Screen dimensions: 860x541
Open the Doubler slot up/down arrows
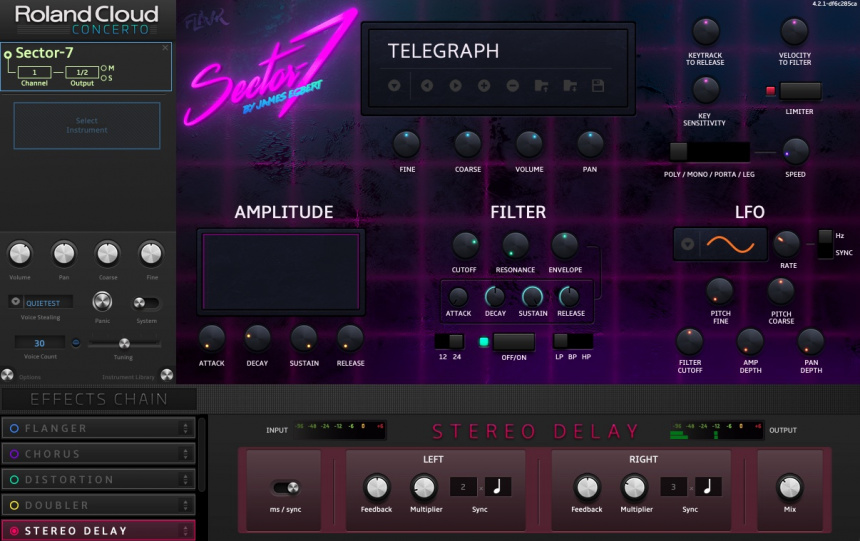tap(185, 505)
